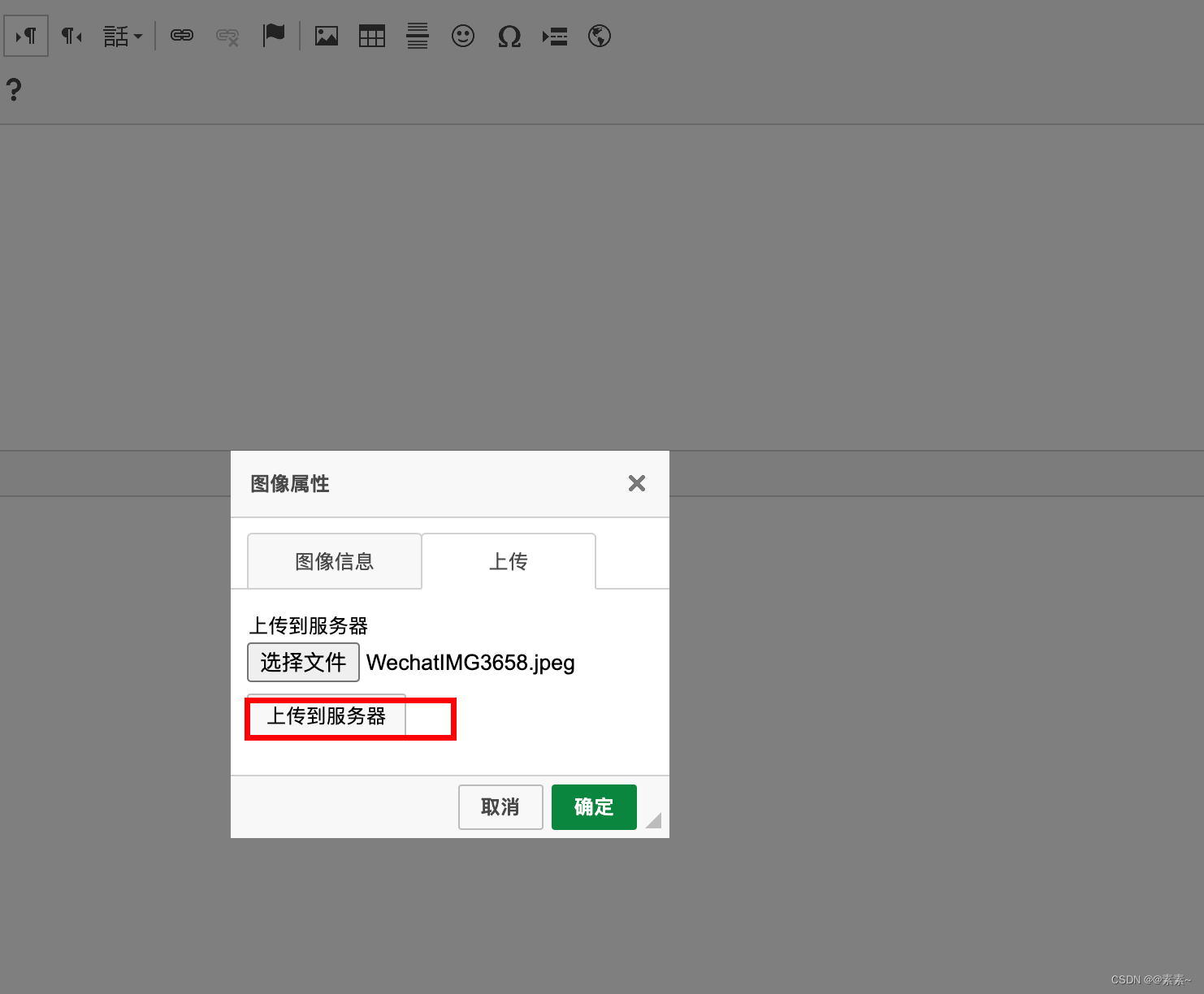Click the unlink icon
This screenshot has height=994, width=1204.
(x=227, y=36)
